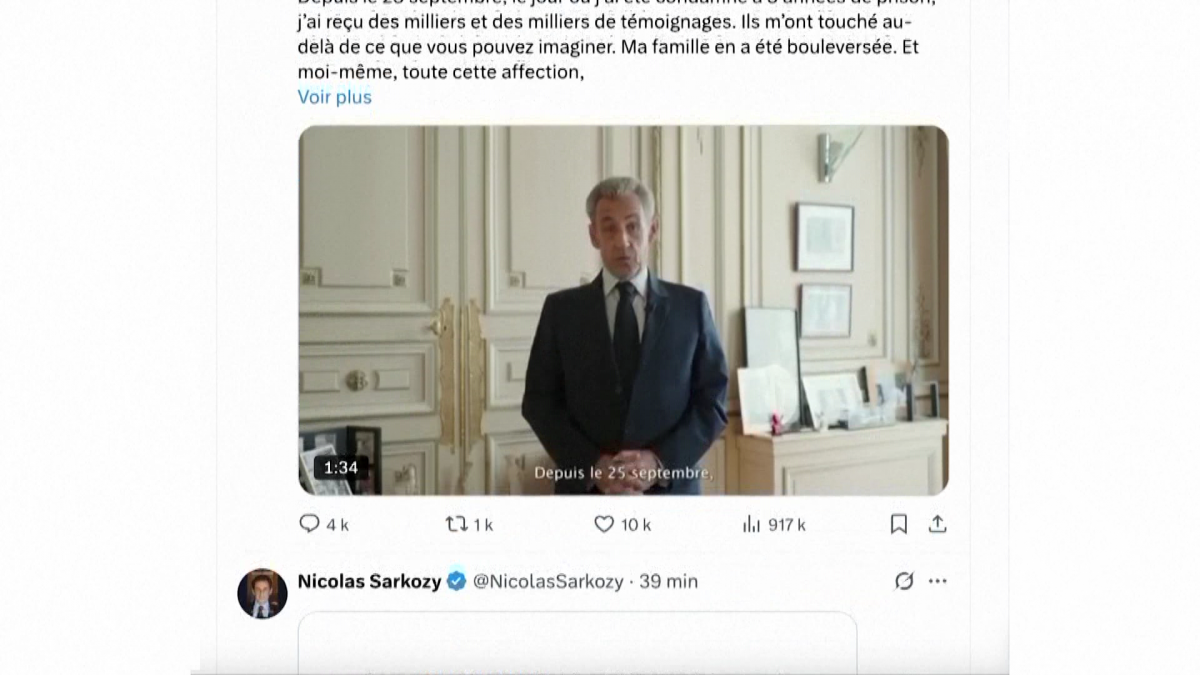The height and width of the screenshot is (675, 1200).
Task: Open the post by clicking its French text
Action: pos(600,47)
